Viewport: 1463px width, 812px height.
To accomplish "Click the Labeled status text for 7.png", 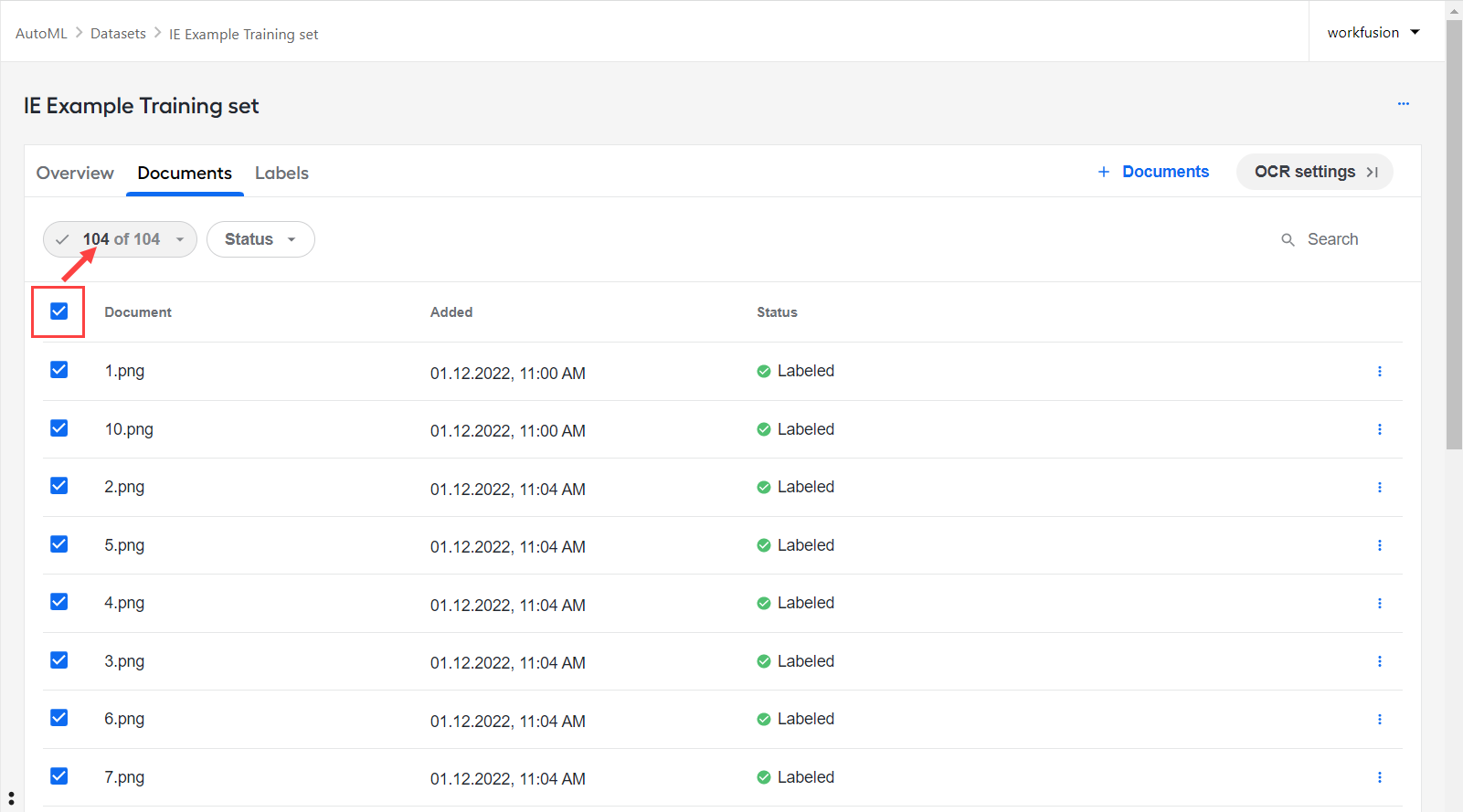I will click(806, 777).
